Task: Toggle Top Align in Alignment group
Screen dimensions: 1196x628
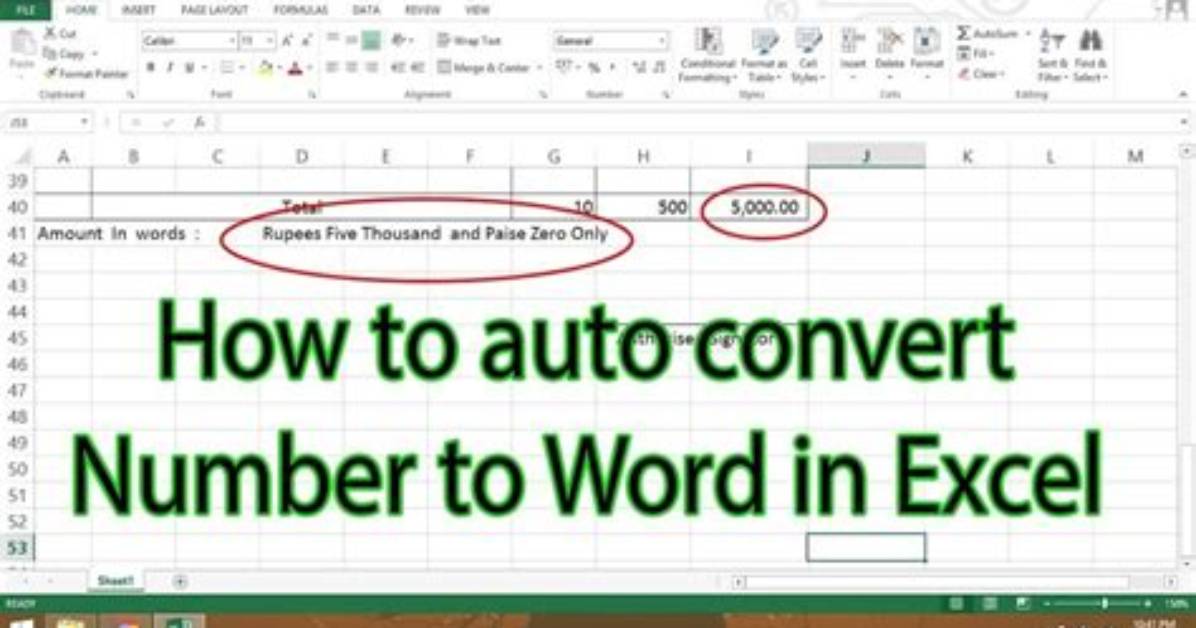Action: click(x=333, y=40)
